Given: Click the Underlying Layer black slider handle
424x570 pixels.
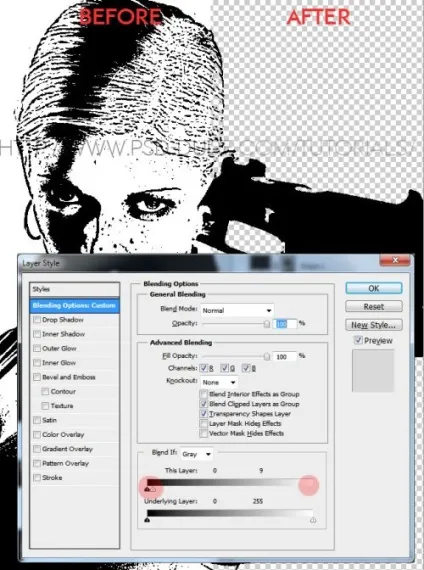Looking at the screenshot, I should point(147,521).
